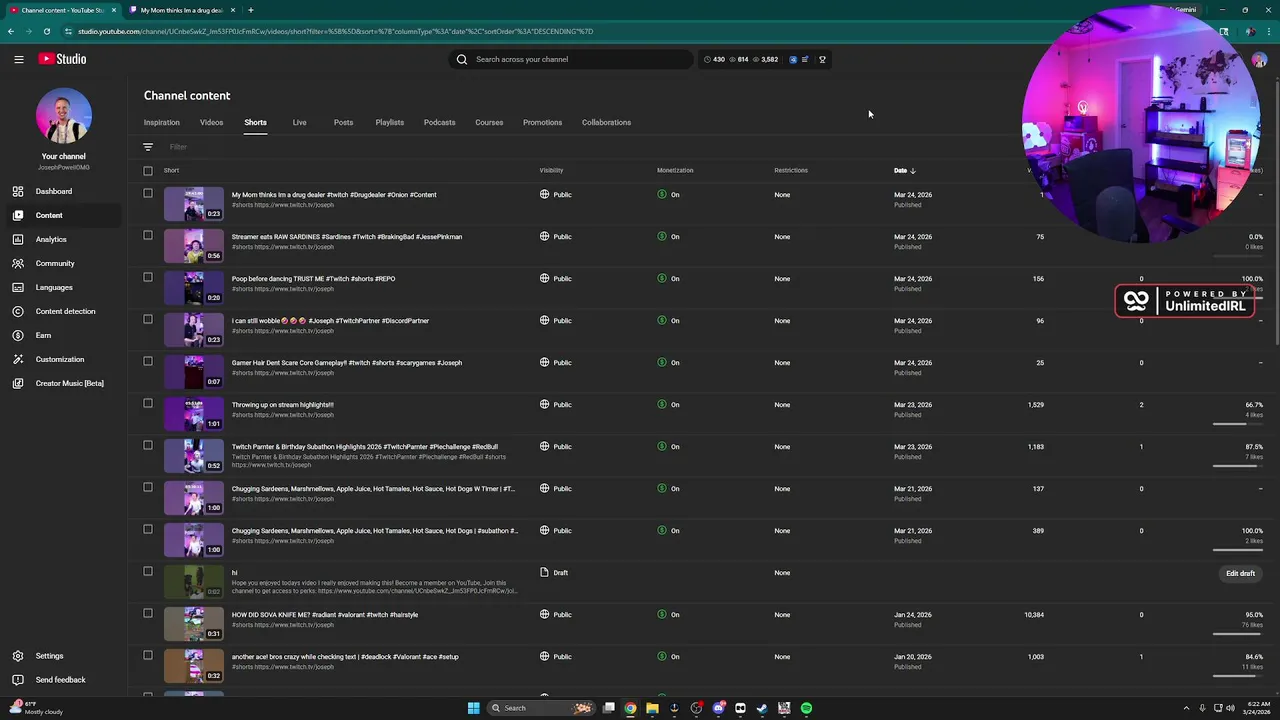
Task: Check the 'Throwing up on stream highlights' short
Action: 148,403
